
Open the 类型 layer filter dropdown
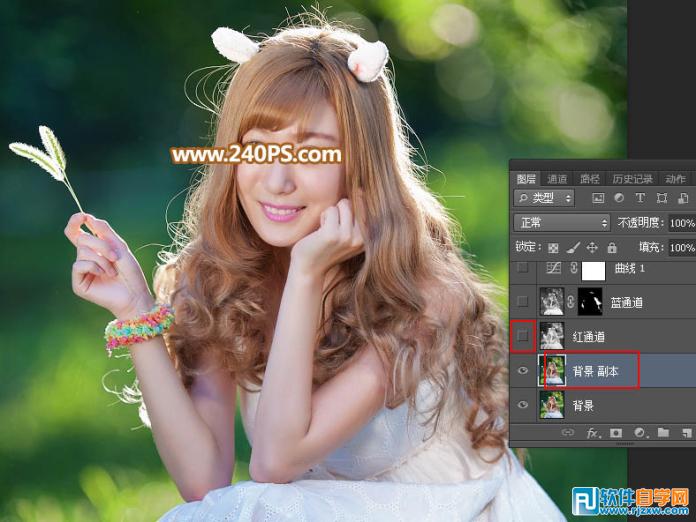pyautogui.click(x=544, y=198)
